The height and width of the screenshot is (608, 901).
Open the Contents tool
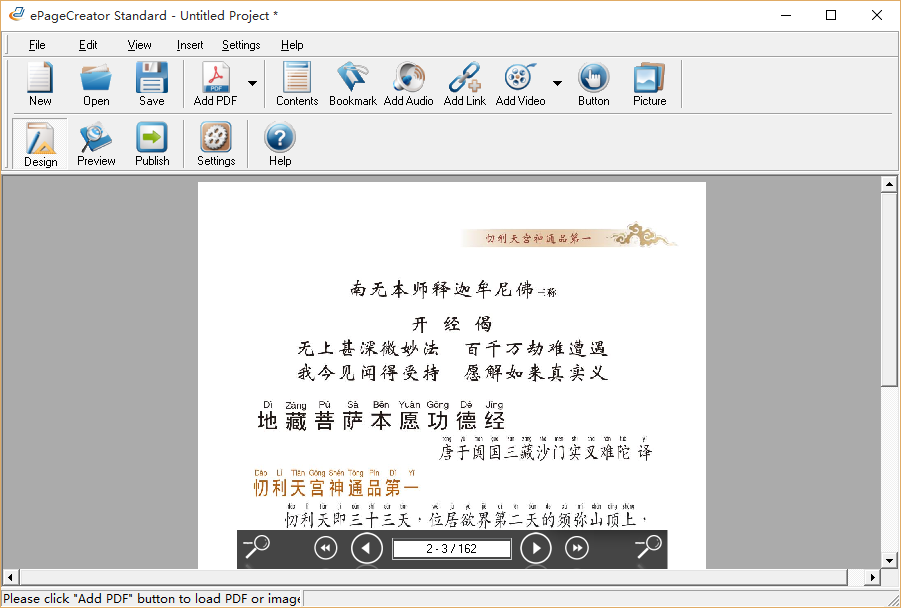(297, 84)
